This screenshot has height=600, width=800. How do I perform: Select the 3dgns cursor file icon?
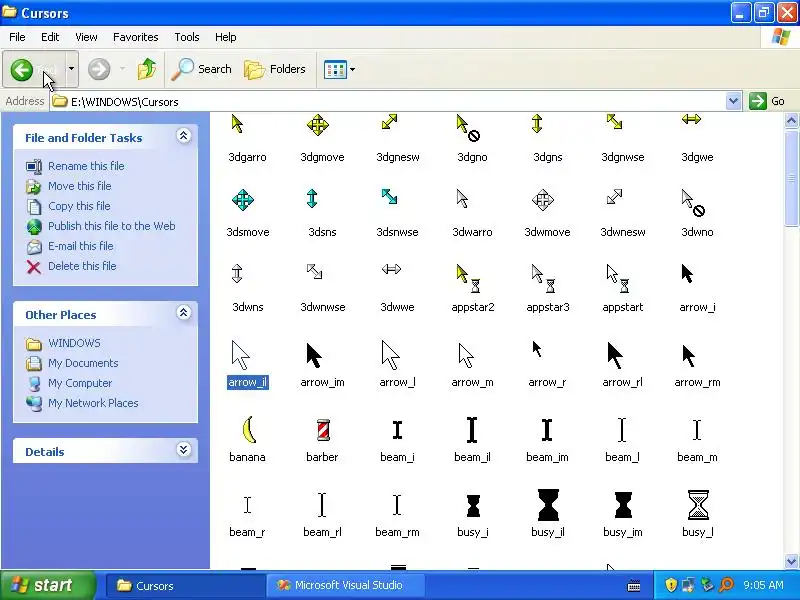coord(537,123)
